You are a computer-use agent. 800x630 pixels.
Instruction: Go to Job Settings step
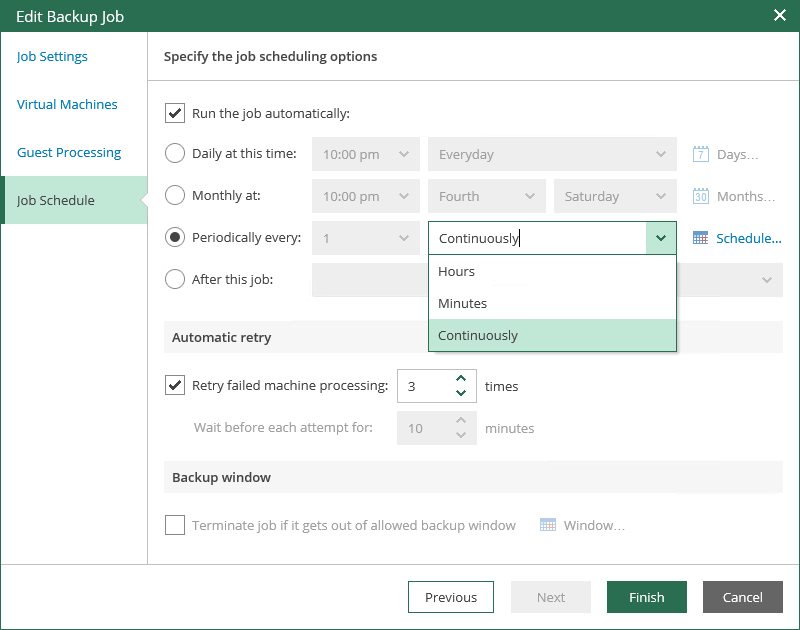click(52, 56)
